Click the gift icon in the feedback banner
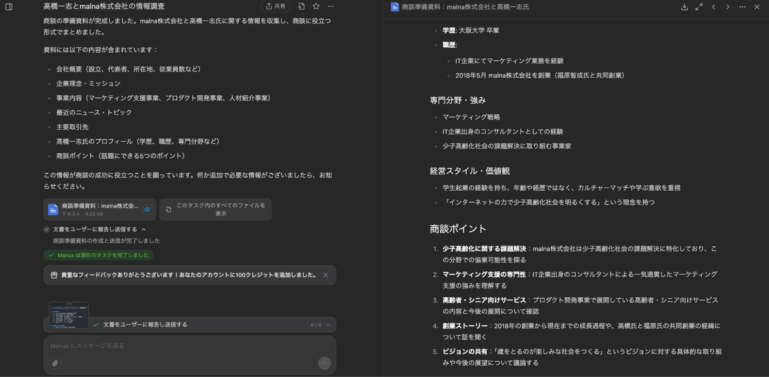The width and height of the screenshot is (769, 377). click(x=54, y=275)
